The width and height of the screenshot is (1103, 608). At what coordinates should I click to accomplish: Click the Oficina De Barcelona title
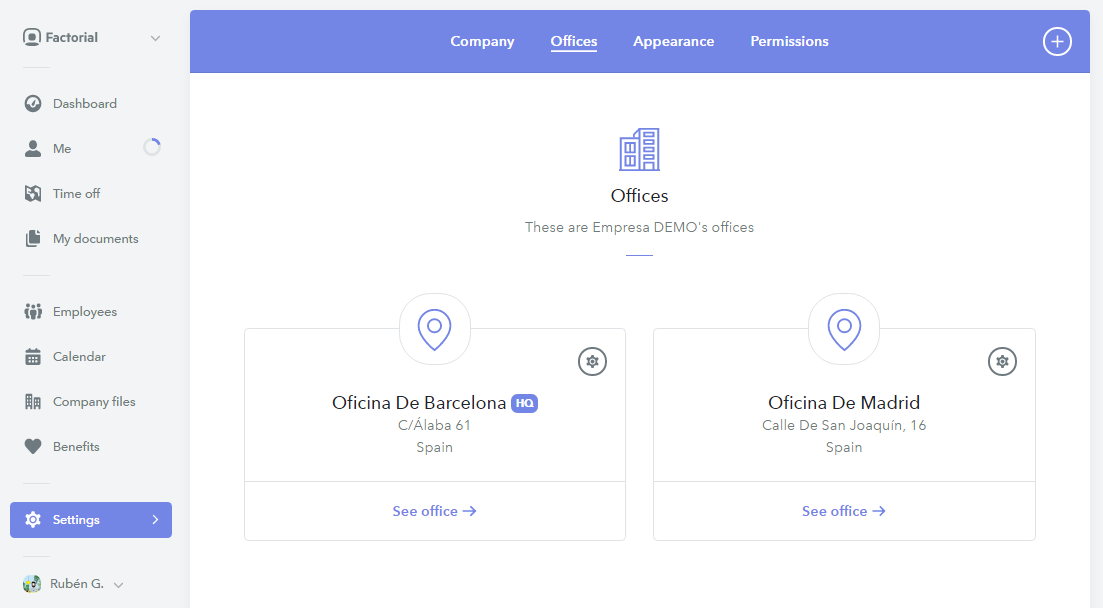tap(419, 403)
